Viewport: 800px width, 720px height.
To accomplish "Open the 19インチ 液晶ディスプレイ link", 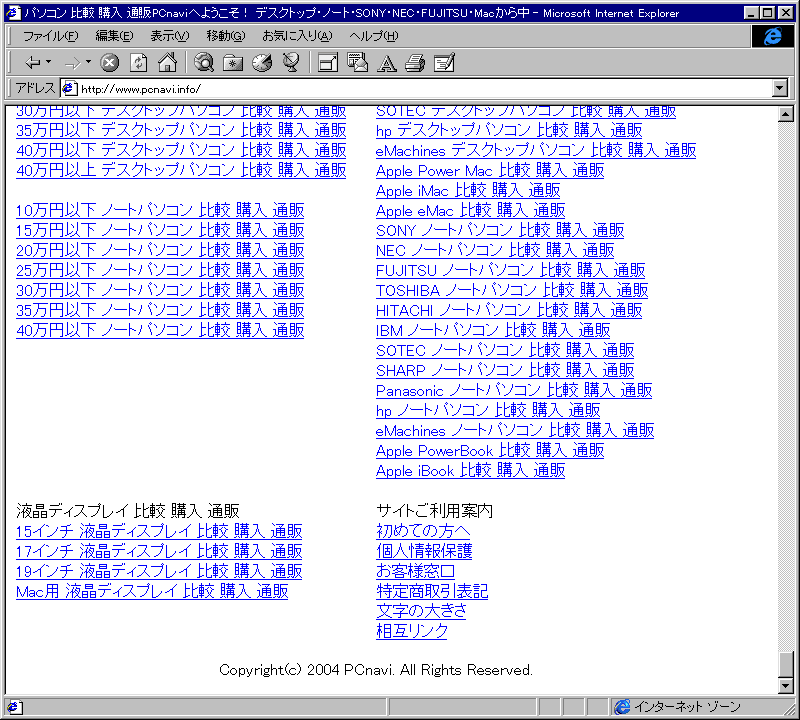I will (159, 571).
